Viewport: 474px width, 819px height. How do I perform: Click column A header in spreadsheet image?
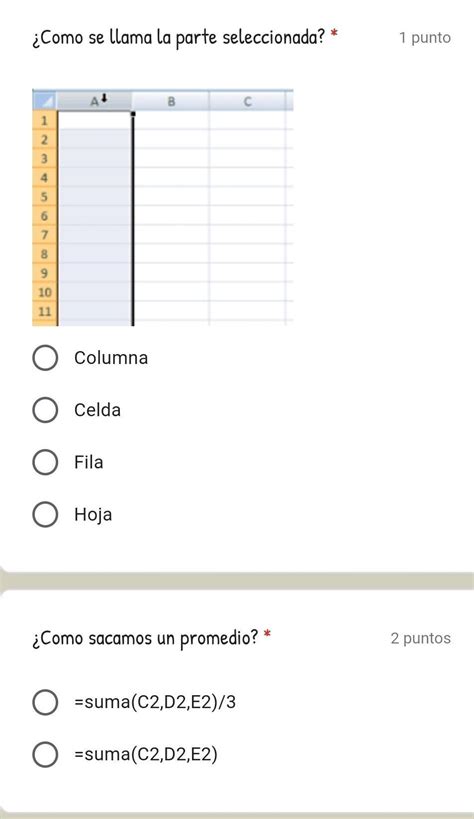click(x=95, y=101)
